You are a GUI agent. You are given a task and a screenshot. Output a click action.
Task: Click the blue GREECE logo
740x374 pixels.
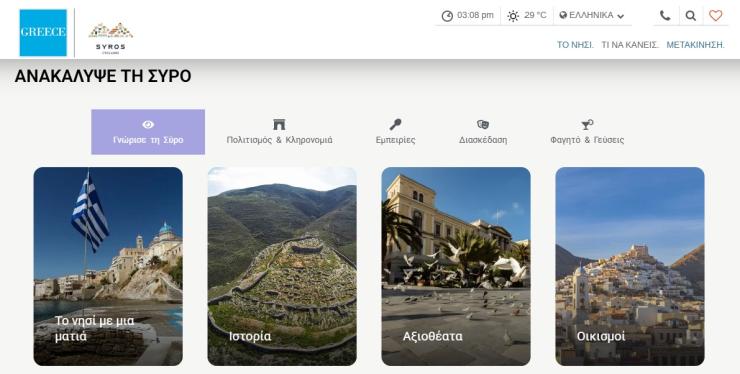pyautogui.click(x=43, y=33)
